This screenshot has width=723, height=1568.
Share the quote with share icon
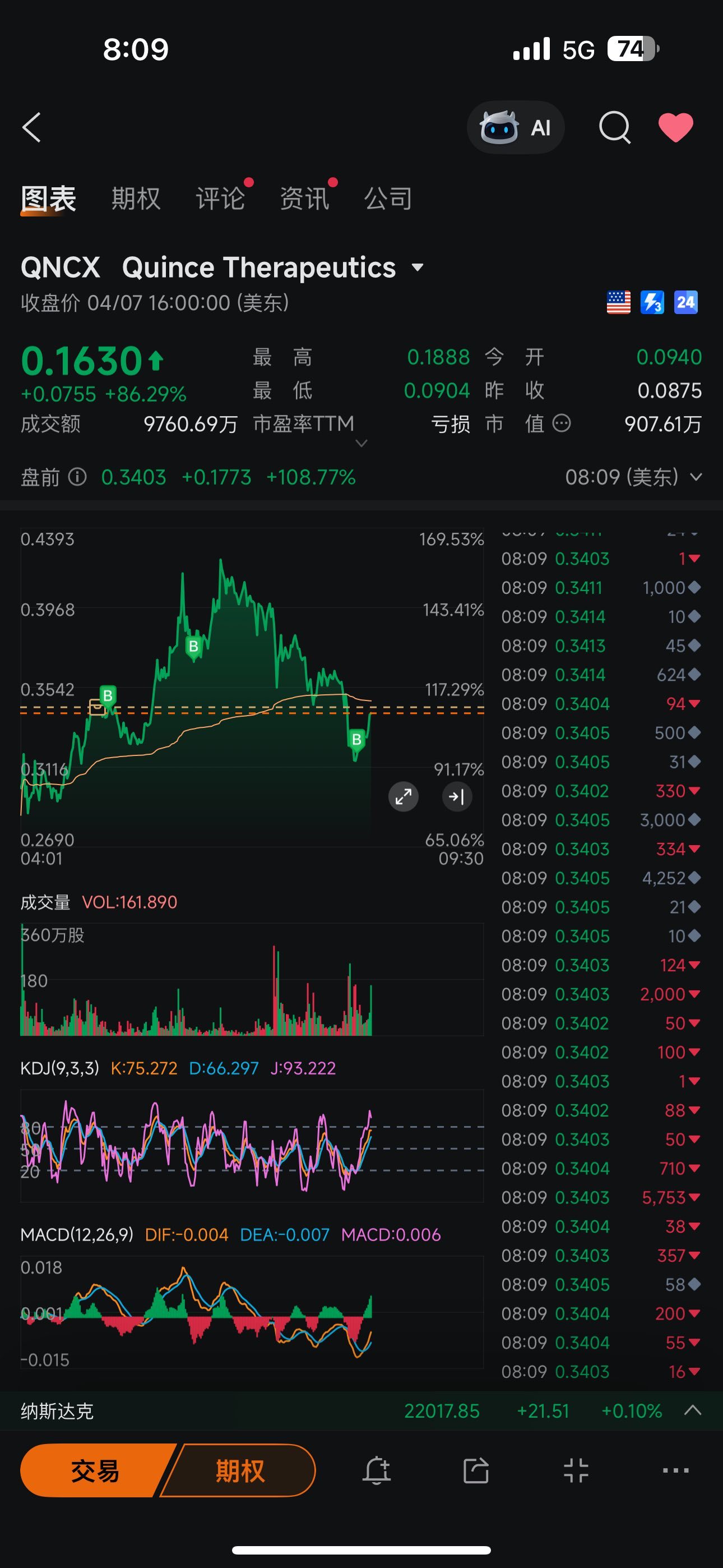click(476, 1471)
